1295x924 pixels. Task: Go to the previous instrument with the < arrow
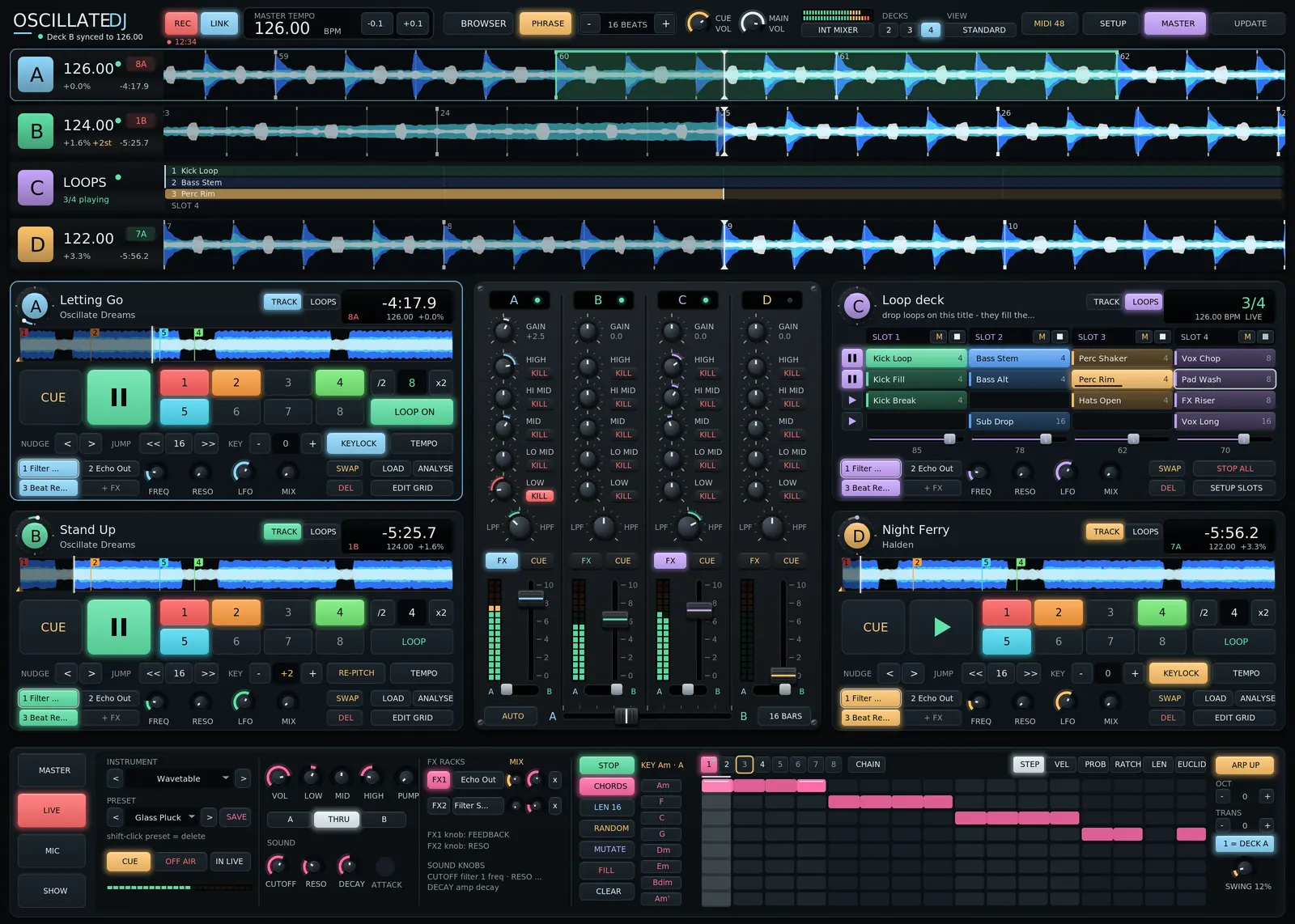[116, 778]
